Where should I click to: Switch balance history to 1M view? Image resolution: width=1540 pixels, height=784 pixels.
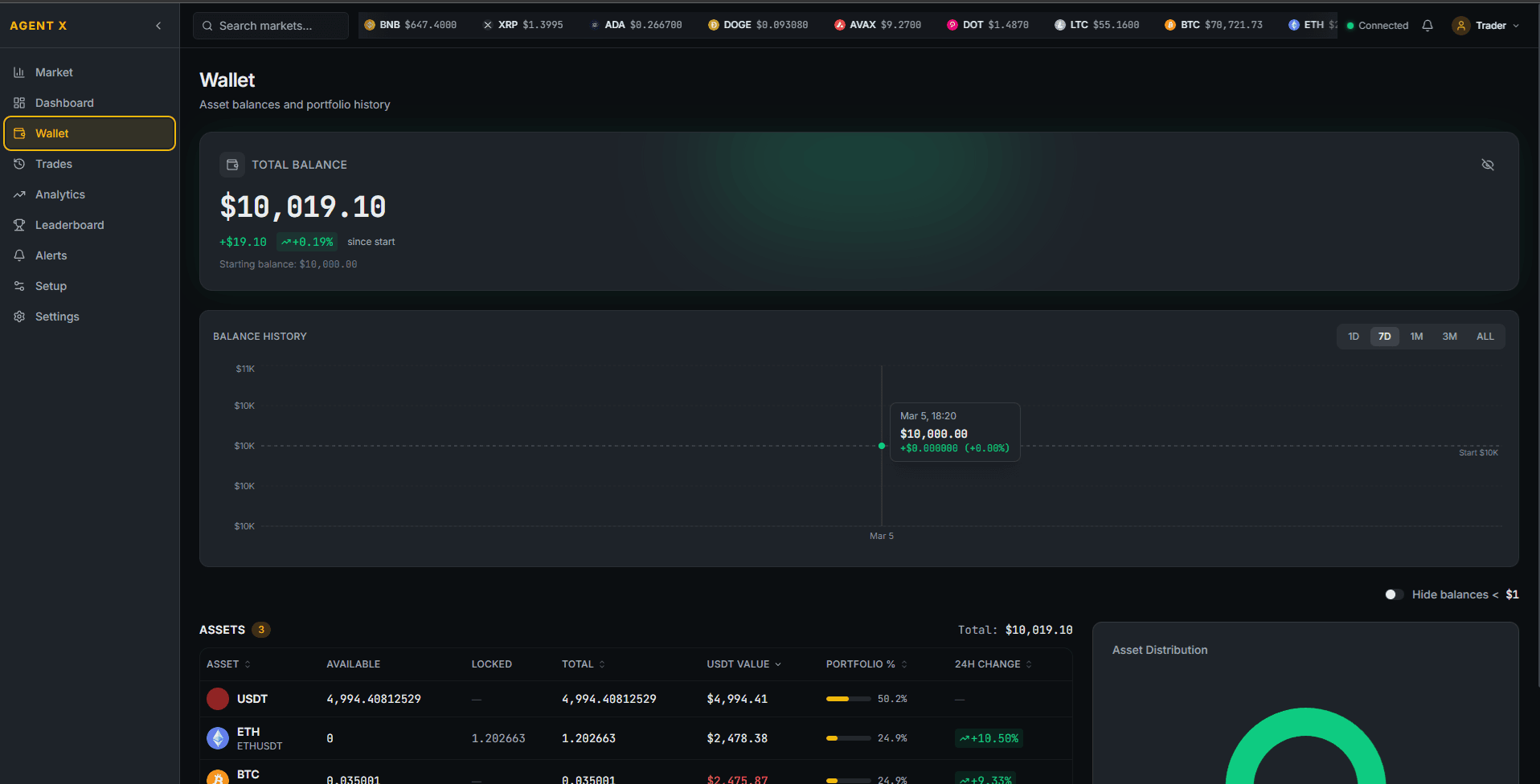(x=1416, y=336)
